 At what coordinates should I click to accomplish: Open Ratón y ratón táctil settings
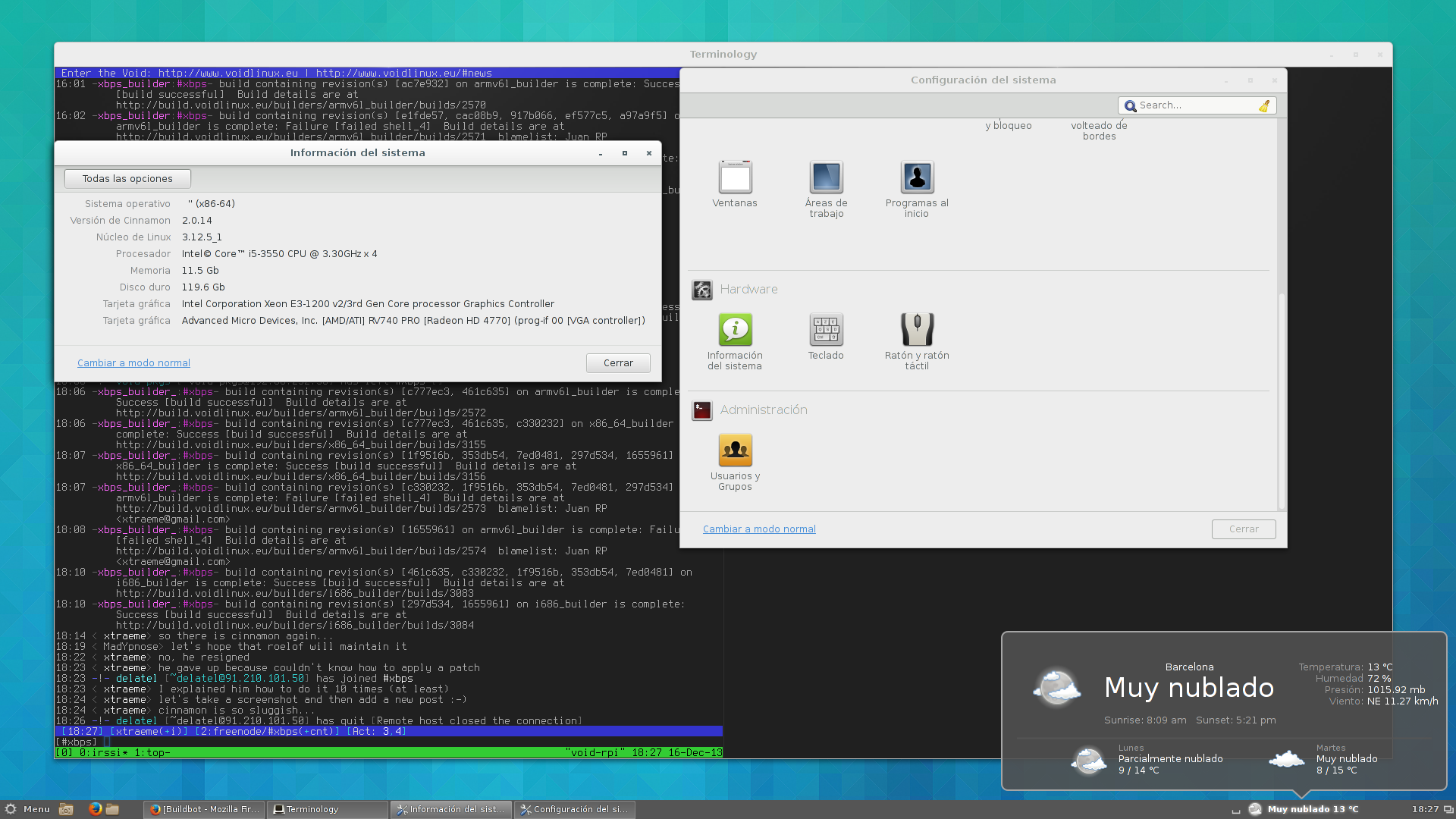[917, 330]
